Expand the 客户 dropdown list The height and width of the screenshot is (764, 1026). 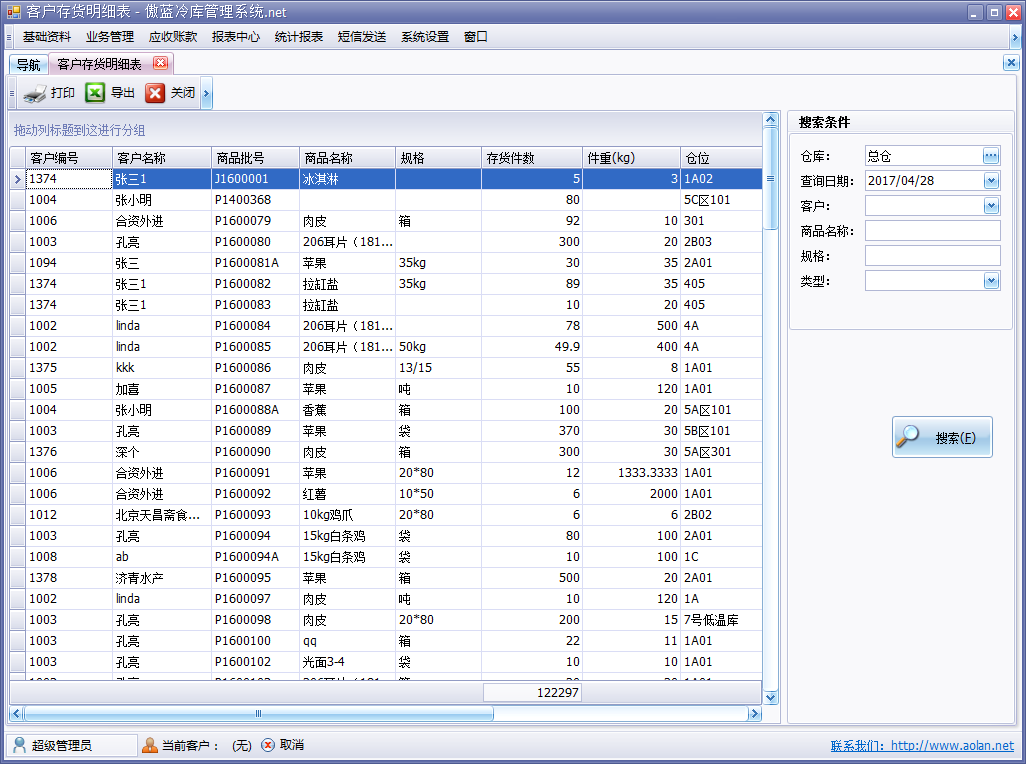[x=991, y=206]
